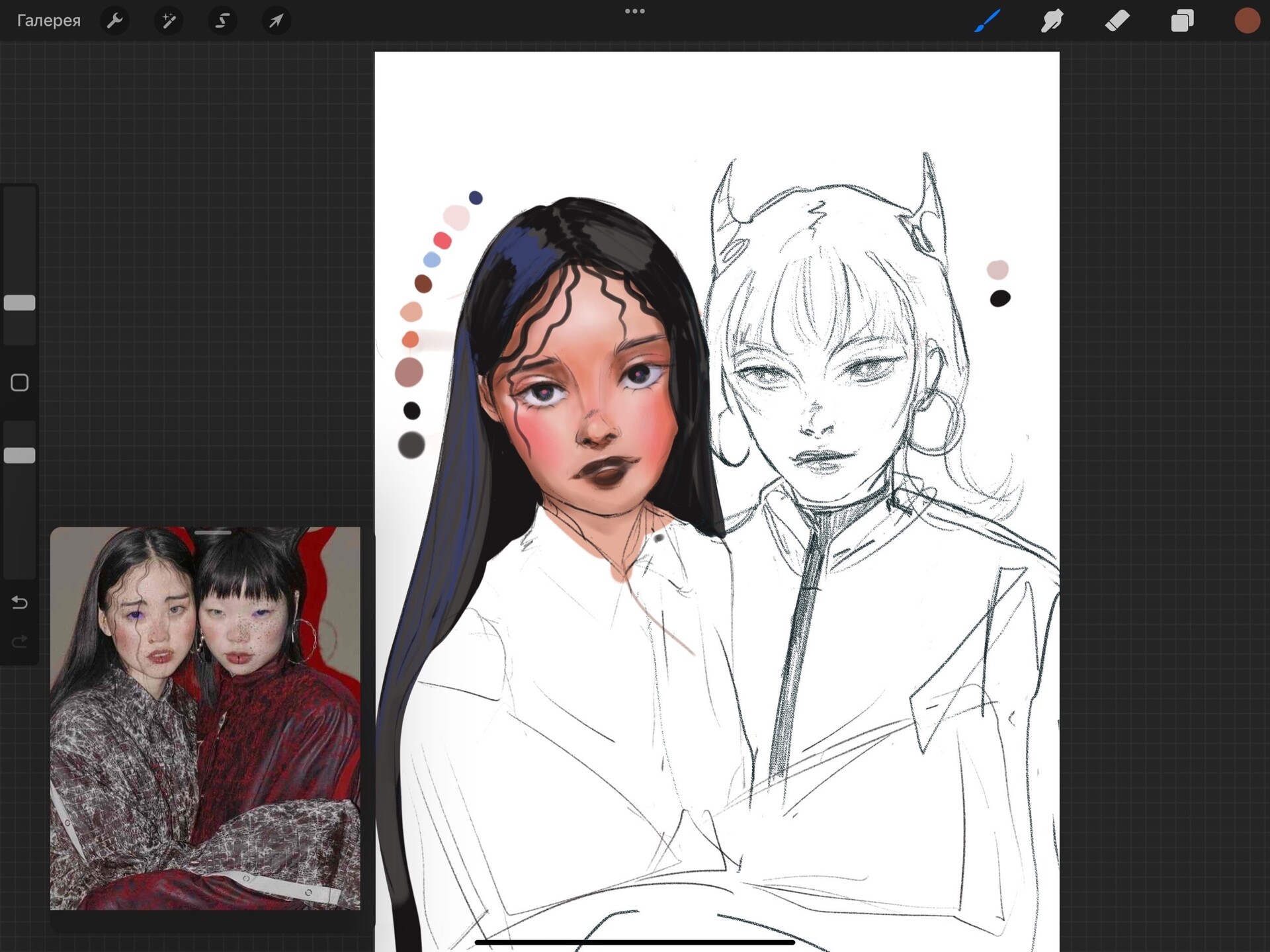Select the Eraser tool

pos(1117,21)
